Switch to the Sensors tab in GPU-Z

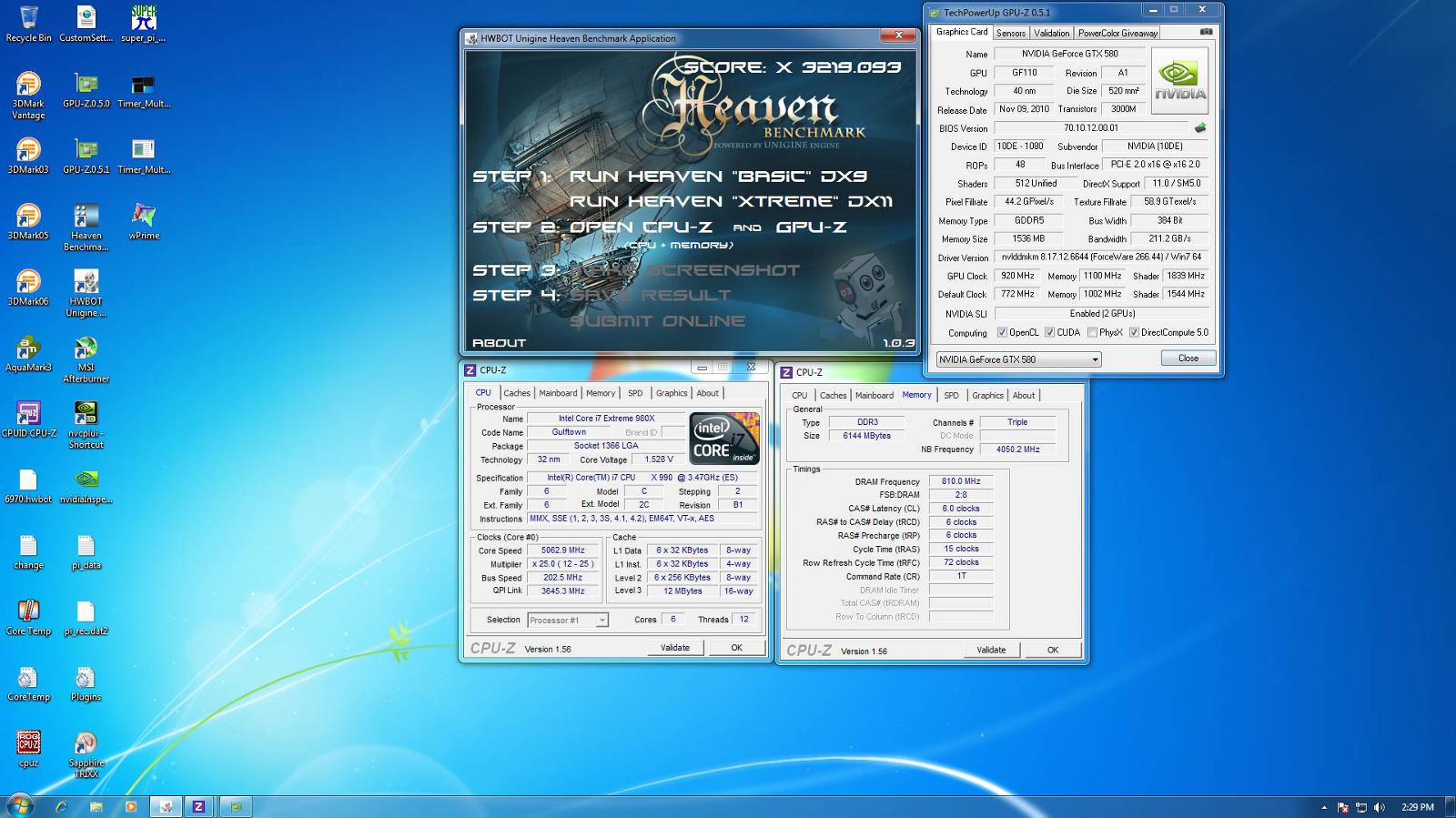tap(1010, 33)
